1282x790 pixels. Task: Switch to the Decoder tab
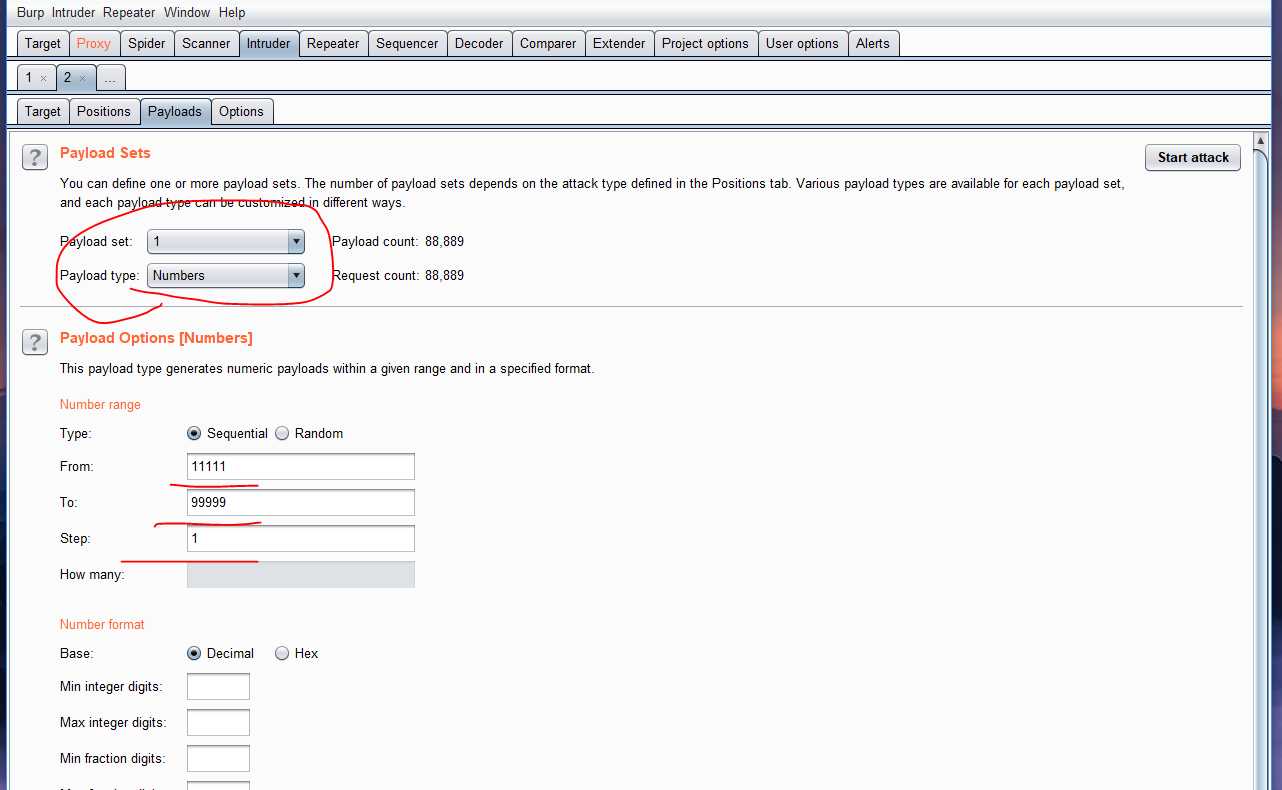pos(479,43)
